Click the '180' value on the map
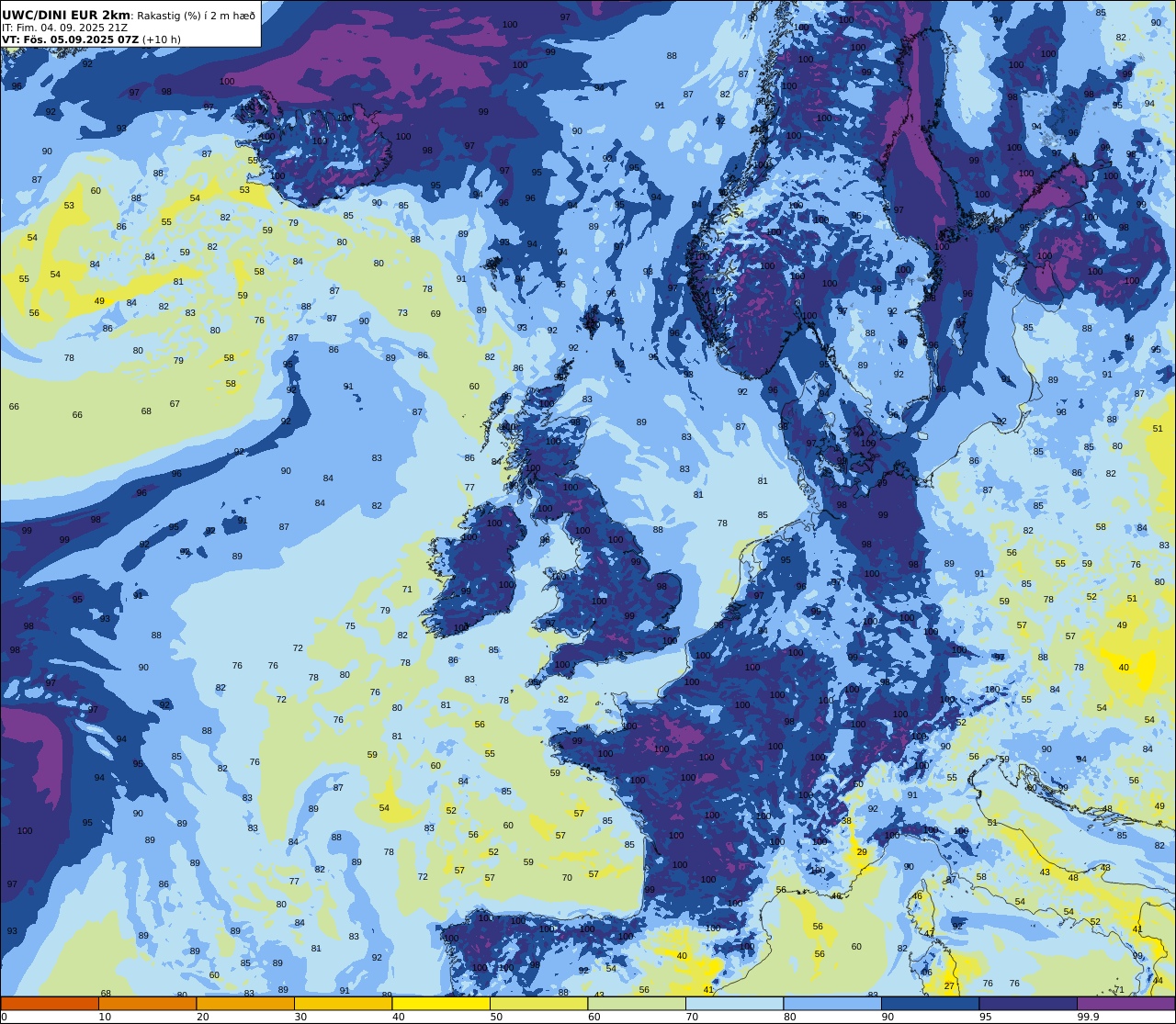Viewport: 1176px width, 1024px height. pyautogui.click(x=992, y=689)
